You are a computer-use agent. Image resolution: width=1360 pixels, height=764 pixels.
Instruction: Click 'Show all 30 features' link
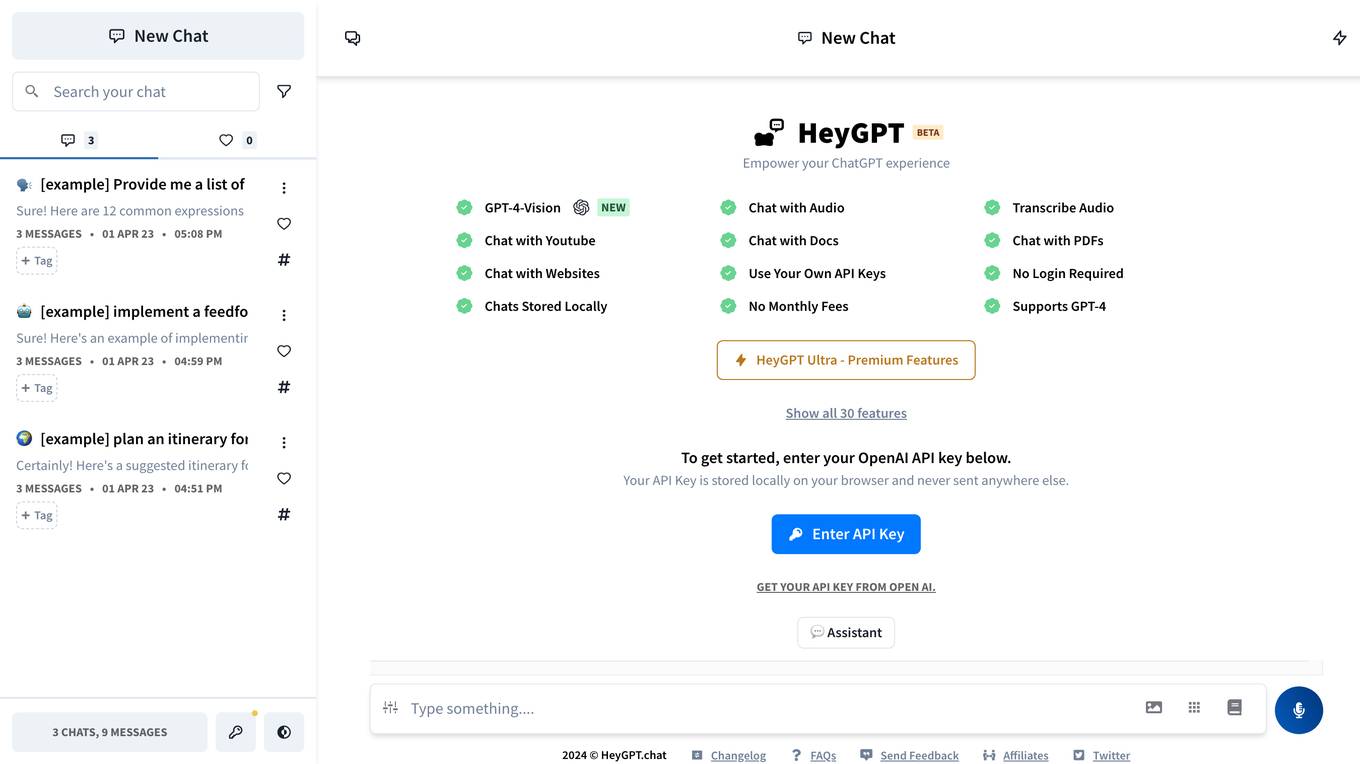(x=846, y=413)
